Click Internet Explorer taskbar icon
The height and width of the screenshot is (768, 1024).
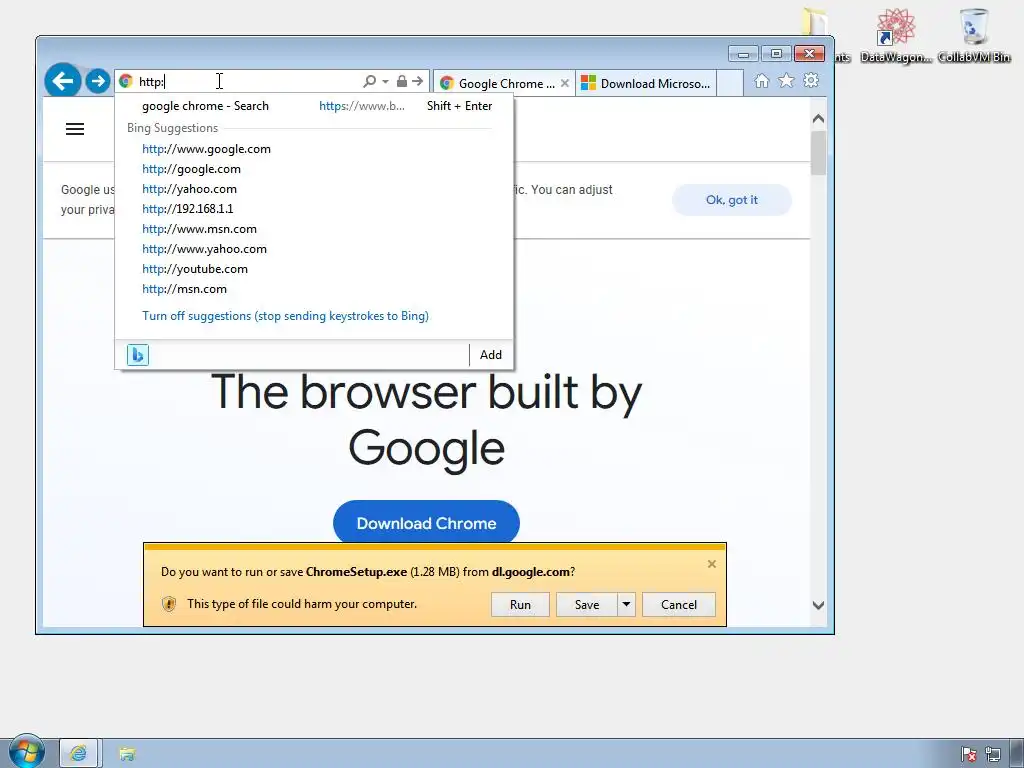pyautogui.click(x=78, y=754)
